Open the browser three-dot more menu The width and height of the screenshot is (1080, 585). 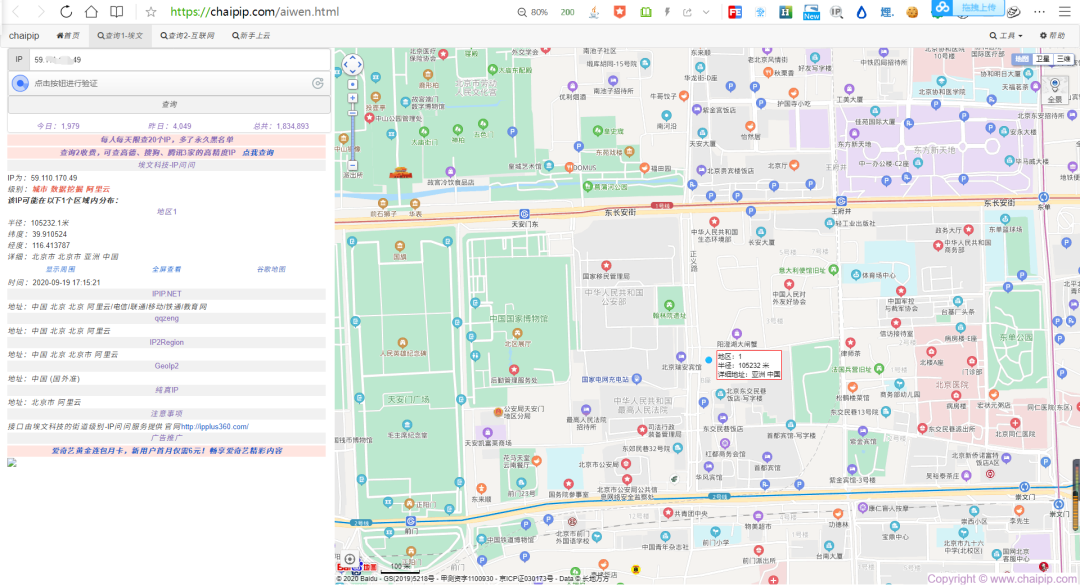click(1039, 12)
